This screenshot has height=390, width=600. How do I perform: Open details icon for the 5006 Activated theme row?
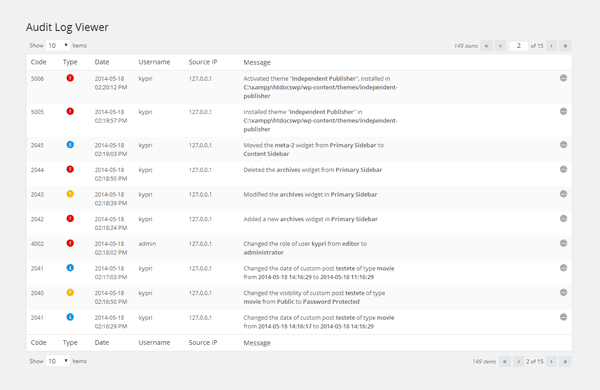[x=563, y=78]
